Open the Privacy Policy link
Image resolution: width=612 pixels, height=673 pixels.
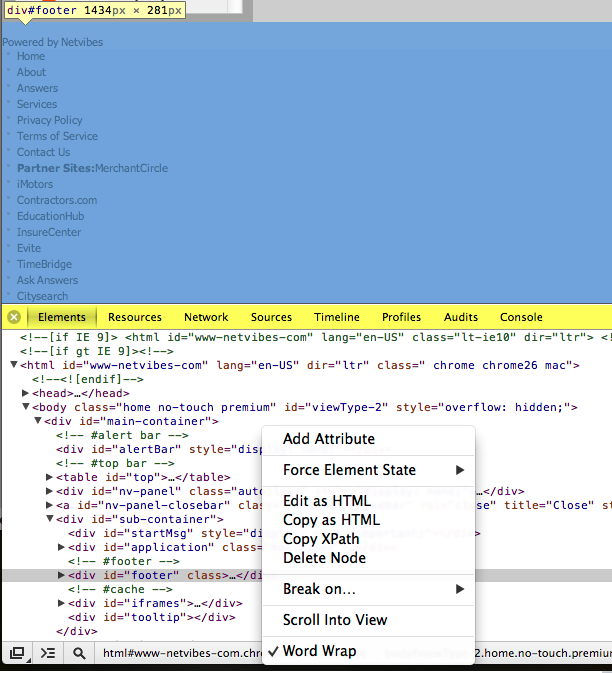[x=50, y=120]
